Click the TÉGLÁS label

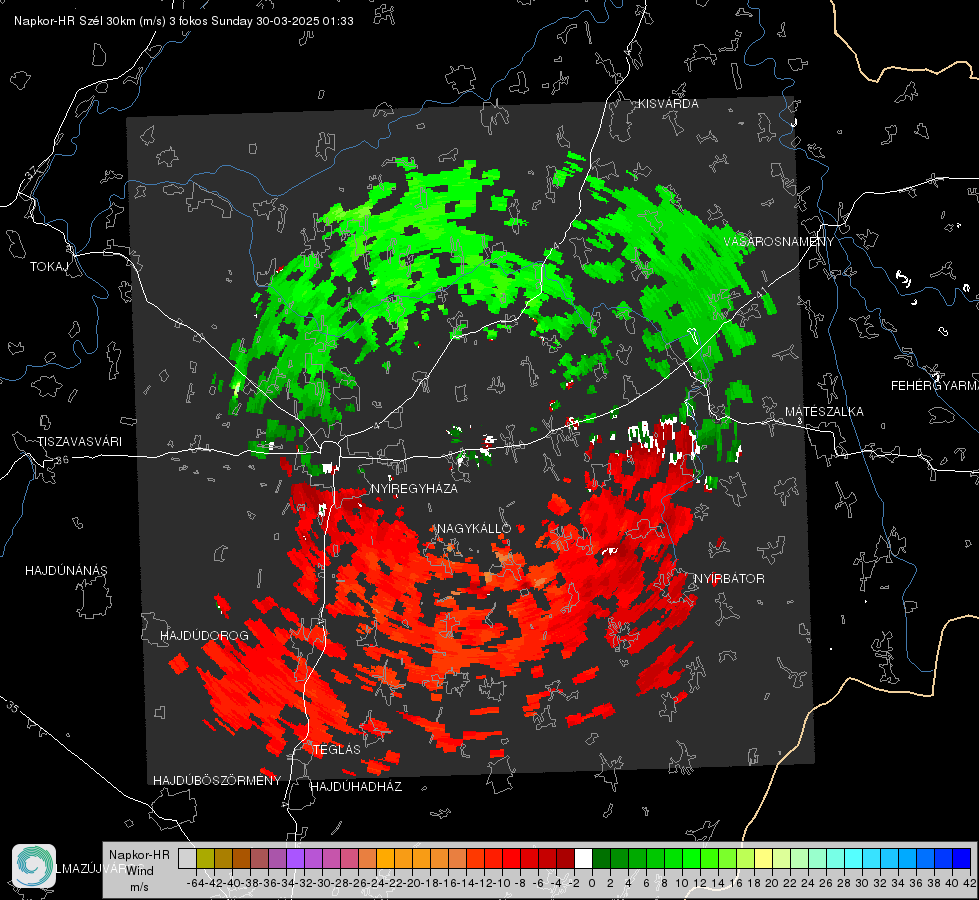point(337,749)
